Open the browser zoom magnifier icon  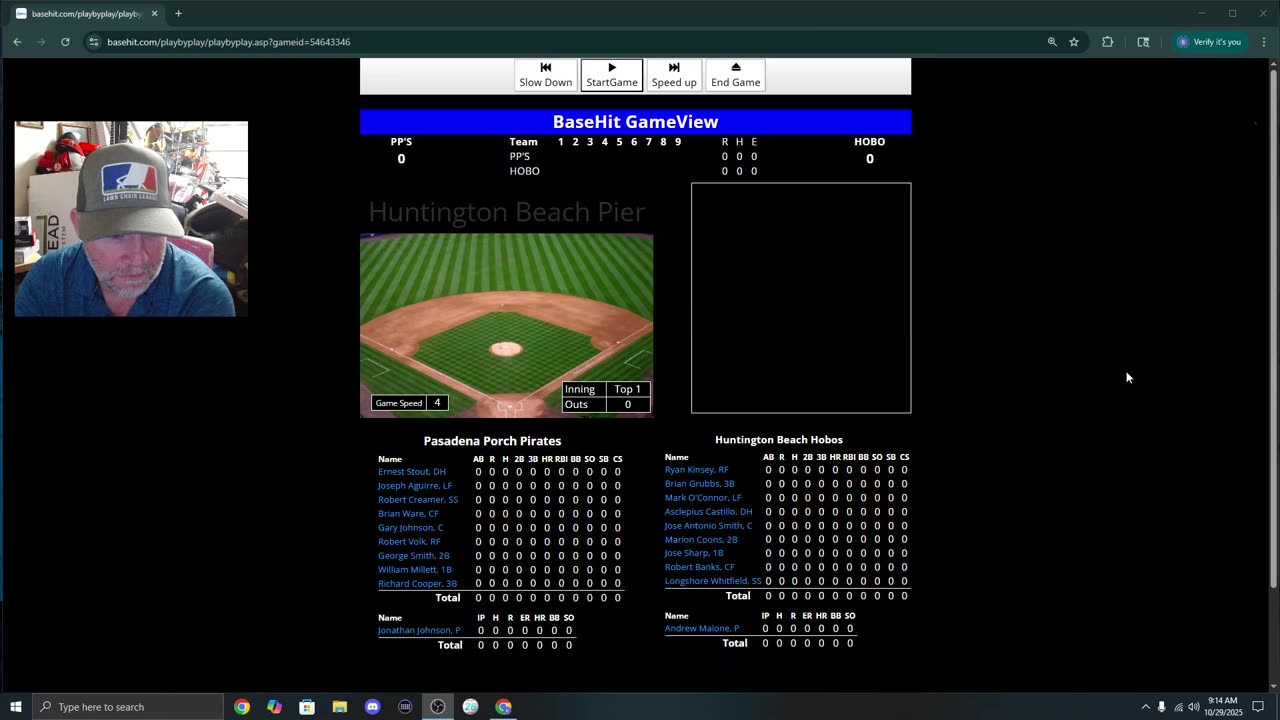pos(1052,42)
